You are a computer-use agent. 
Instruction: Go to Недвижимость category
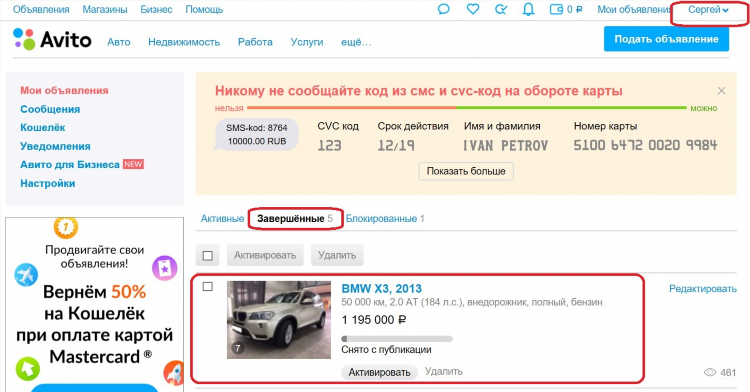click(184, 42)
